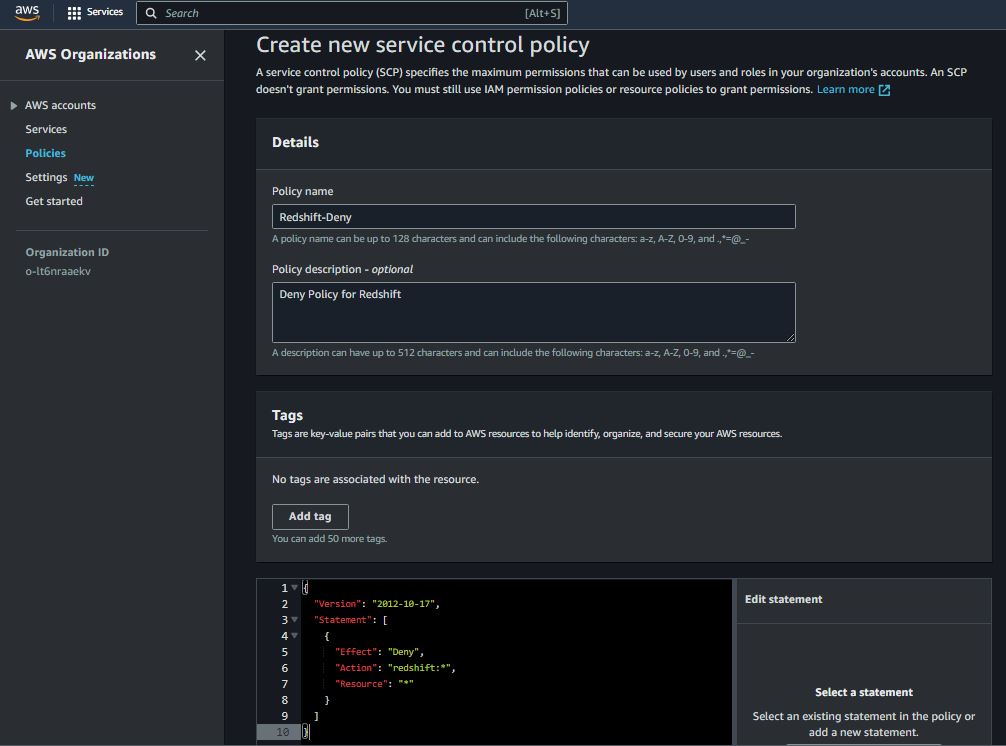The width and height of the screenshot is (1006, 746).
Task: Go to Get started page
Action: tap(54, 201)
